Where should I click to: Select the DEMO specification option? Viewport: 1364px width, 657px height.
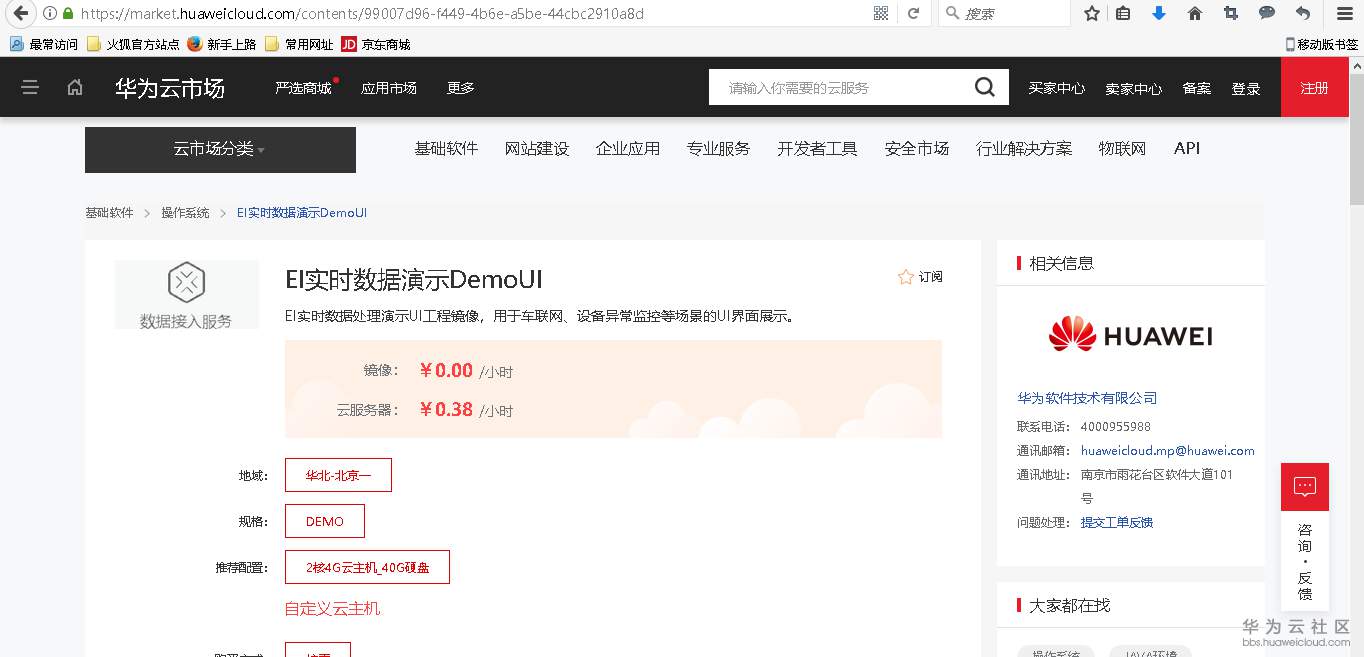coord(325,521)
